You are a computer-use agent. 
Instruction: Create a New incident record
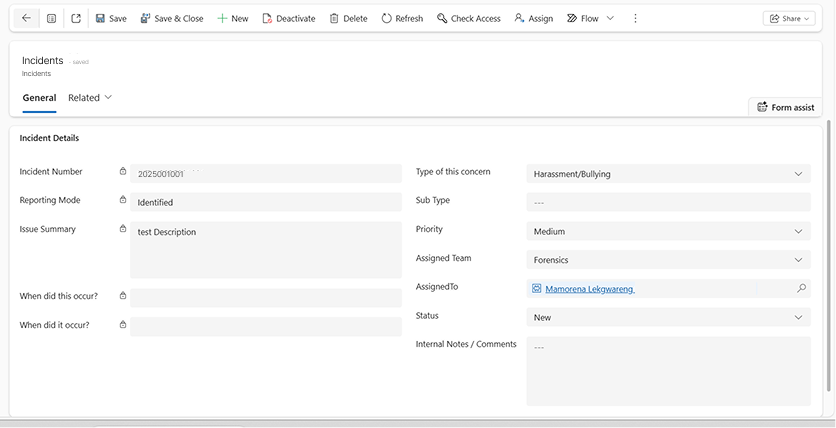pyautogui.click(x=233, y=18)
